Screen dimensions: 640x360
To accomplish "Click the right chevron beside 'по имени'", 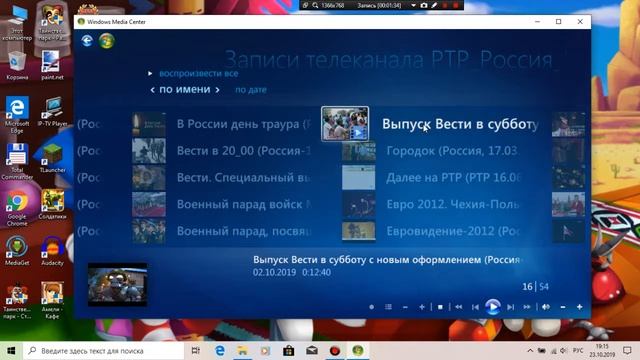I will click(217, 90).
